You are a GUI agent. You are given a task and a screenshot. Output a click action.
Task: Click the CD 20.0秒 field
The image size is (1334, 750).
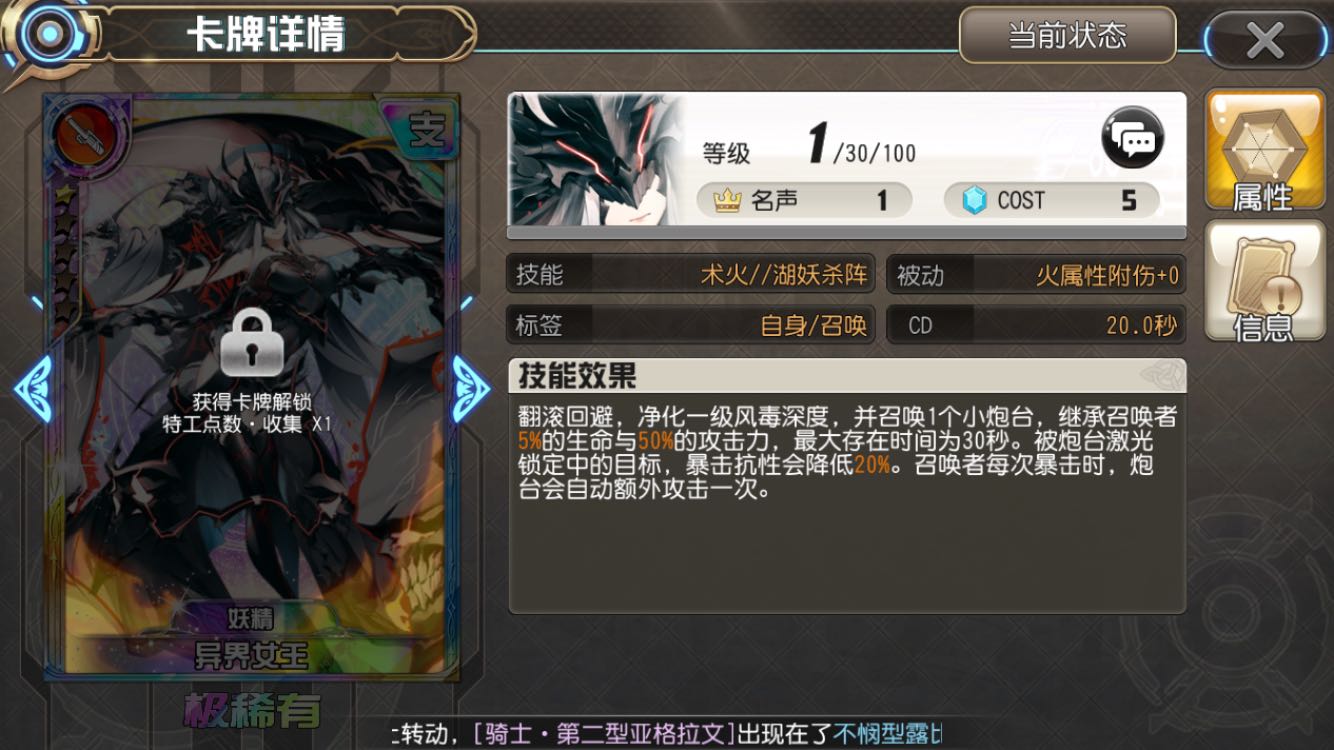(x=1036, y=325)
